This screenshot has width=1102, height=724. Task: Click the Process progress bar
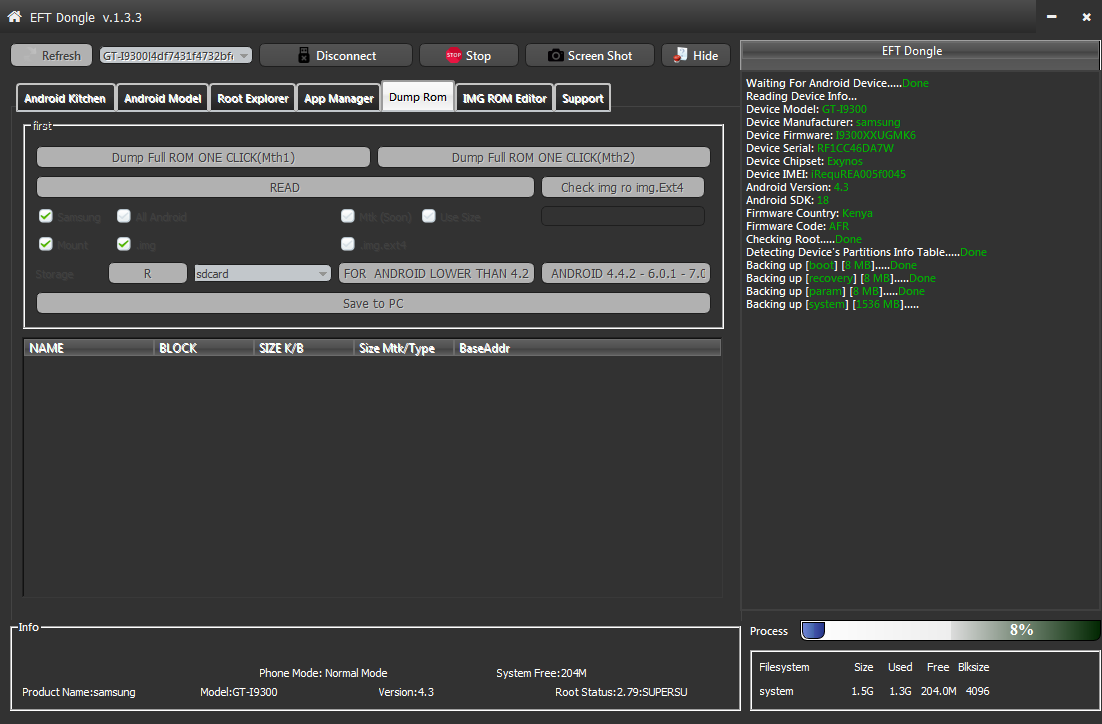pos(950,630)
